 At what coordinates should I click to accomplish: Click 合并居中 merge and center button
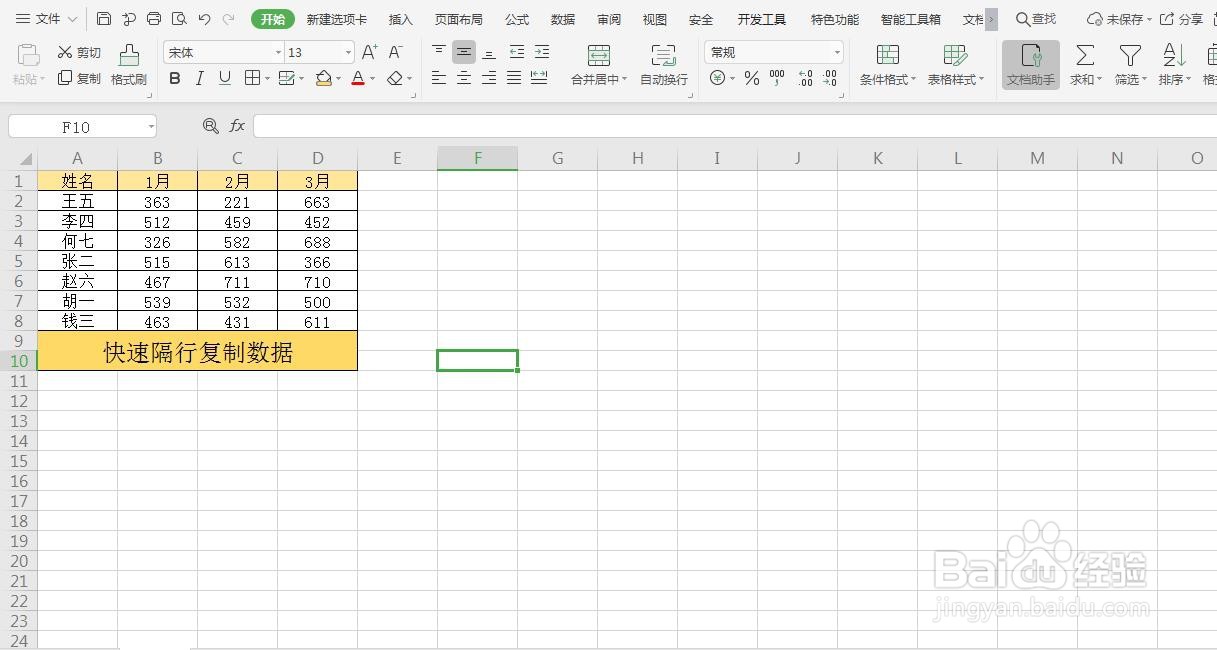[x=599, y=65]
